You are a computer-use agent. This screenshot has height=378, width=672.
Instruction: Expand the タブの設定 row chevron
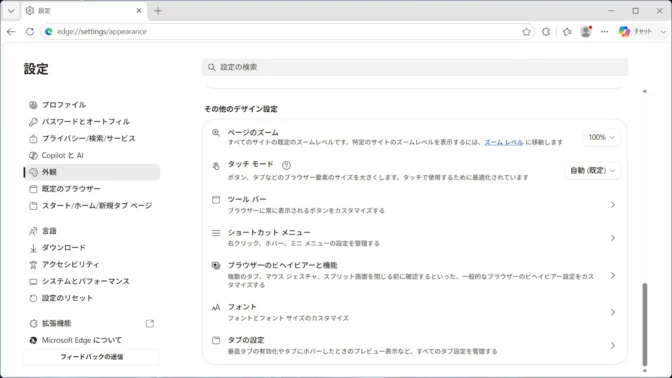[613, 345]
